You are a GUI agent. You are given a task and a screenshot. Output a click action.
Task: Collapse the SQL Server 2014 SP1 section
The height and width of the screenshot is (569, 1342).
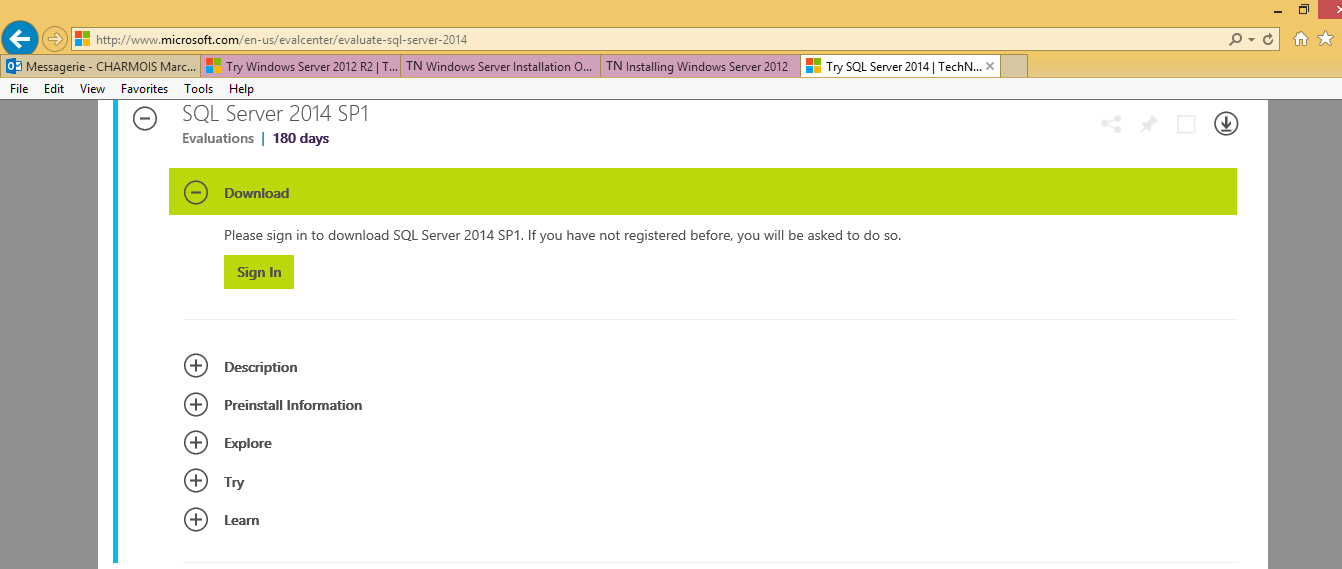tap(145, 119)
